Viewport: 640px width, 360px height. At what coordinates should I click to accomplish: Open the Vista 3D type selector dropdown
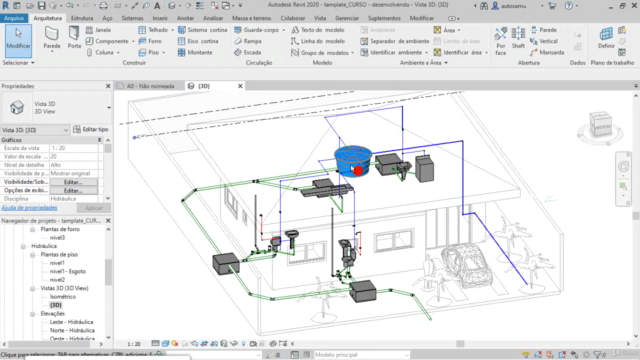pyautogui.click(x=109, y=108)
